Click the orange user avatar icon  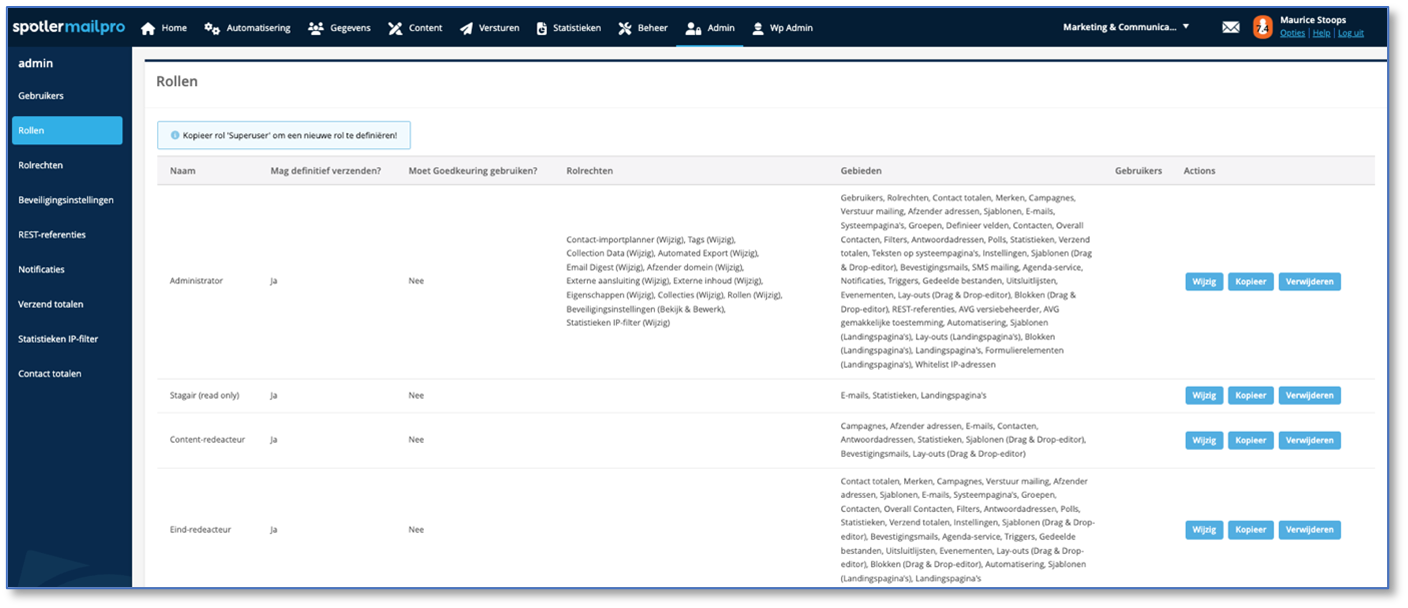tap(1263, 28)
